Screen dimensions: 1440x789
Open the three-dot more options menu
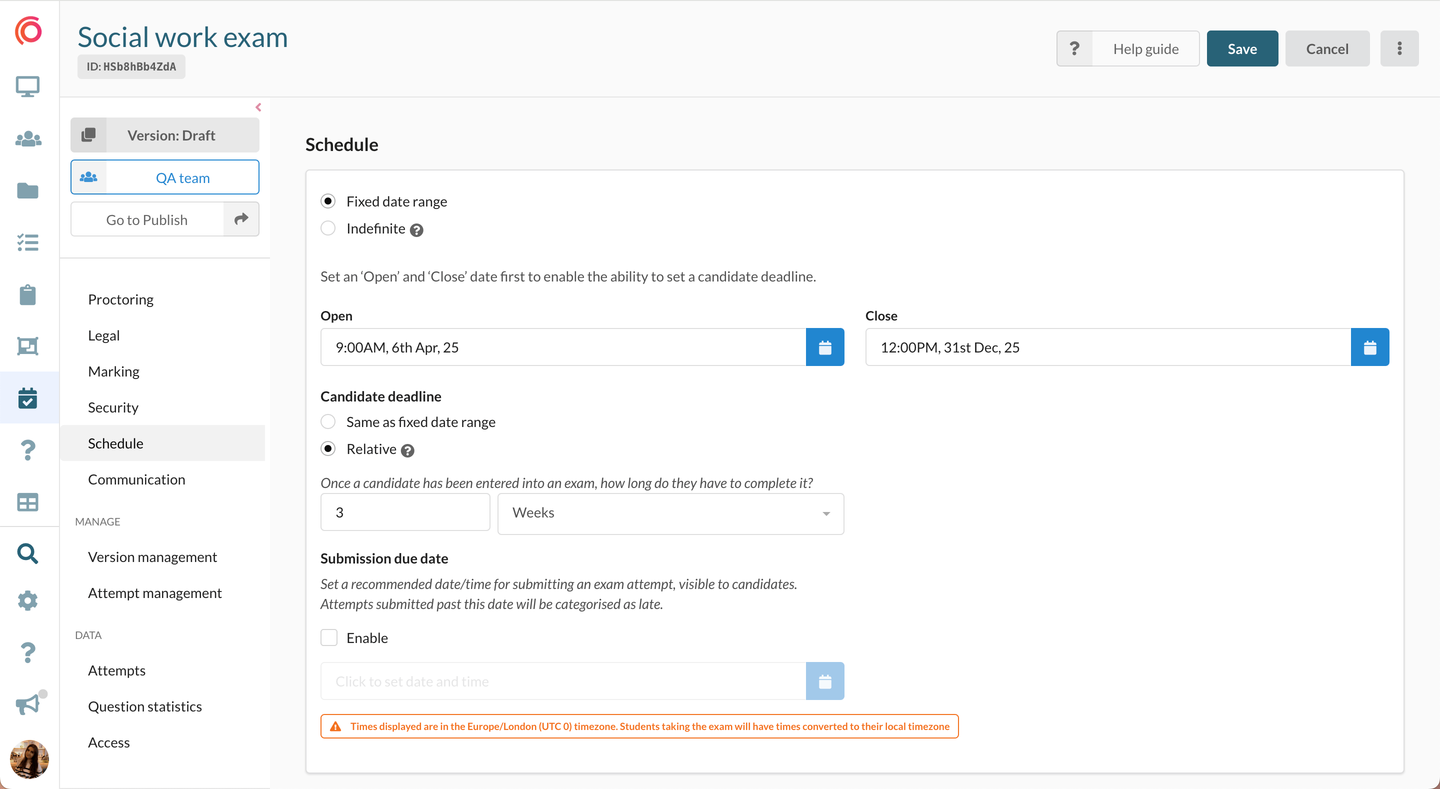[1399, 49]
